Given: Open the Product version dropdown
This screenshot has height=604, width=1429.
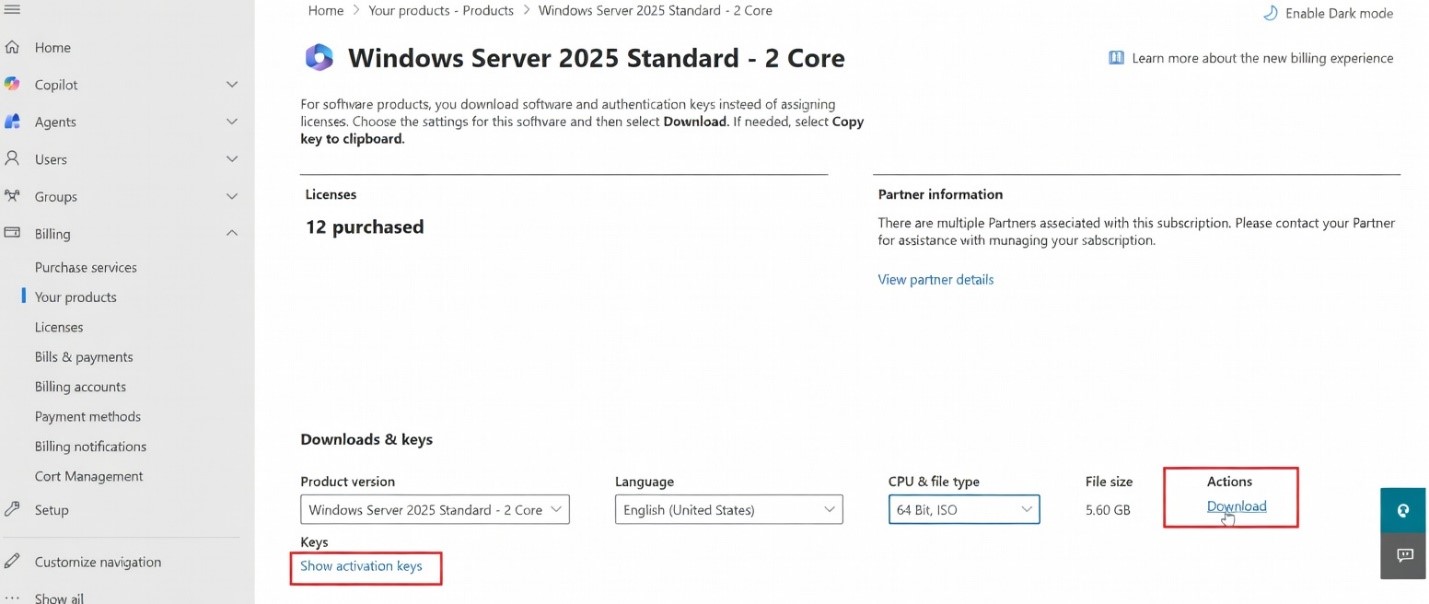Looking at the screenshot, I should coord(435,509).
